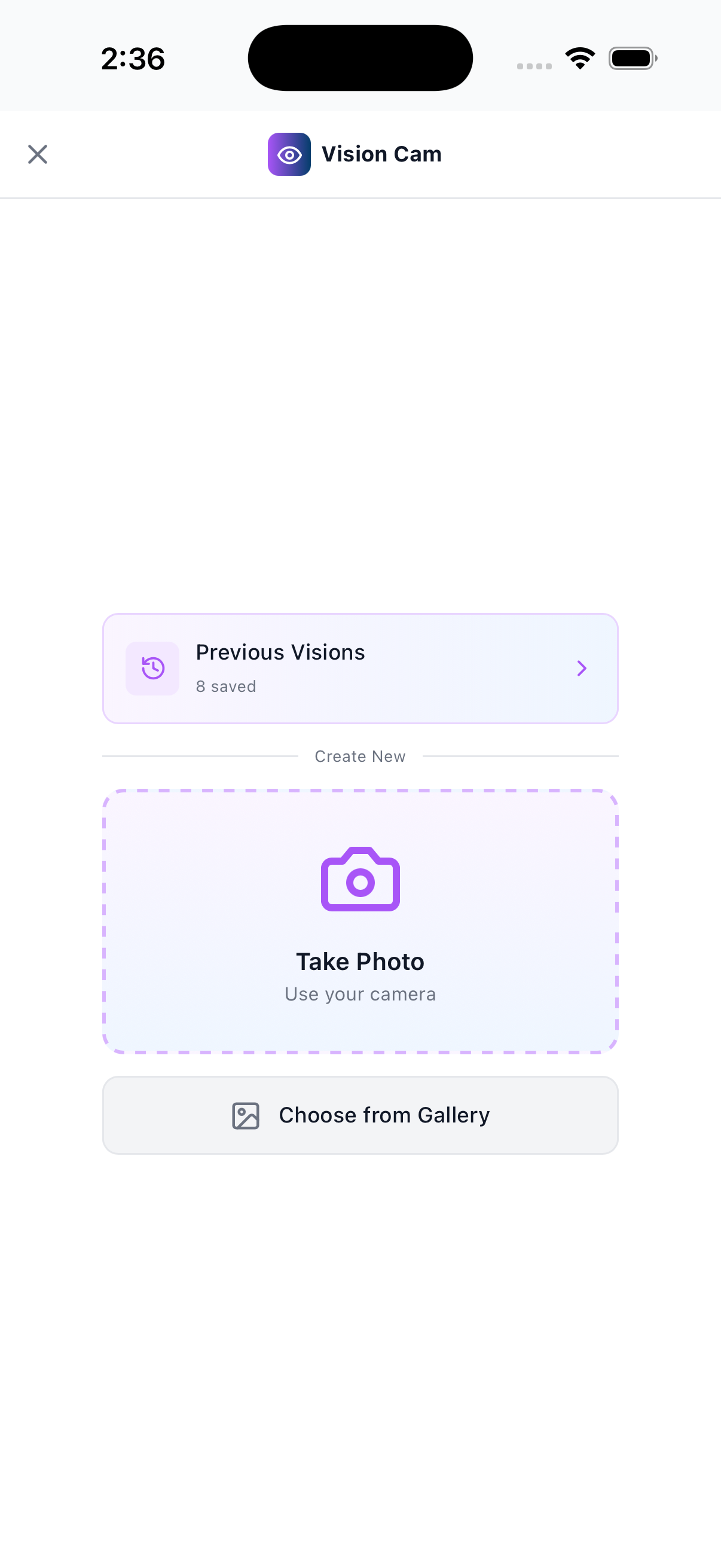
Task: Click the history clock icon on Previous Visions
Action: (x=152, y=669)
